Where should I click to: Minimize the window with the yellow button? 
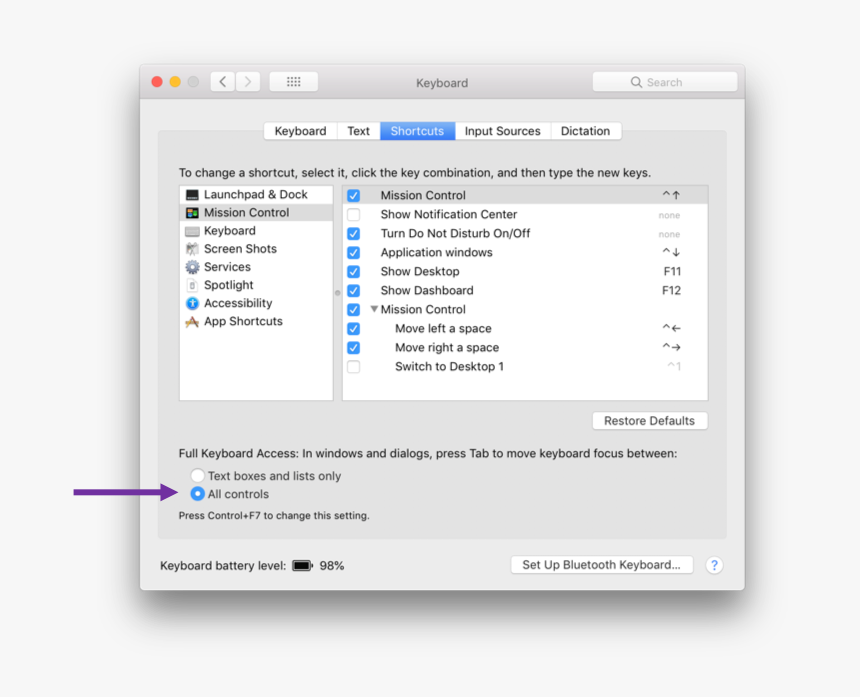click(x=175, y=82)
